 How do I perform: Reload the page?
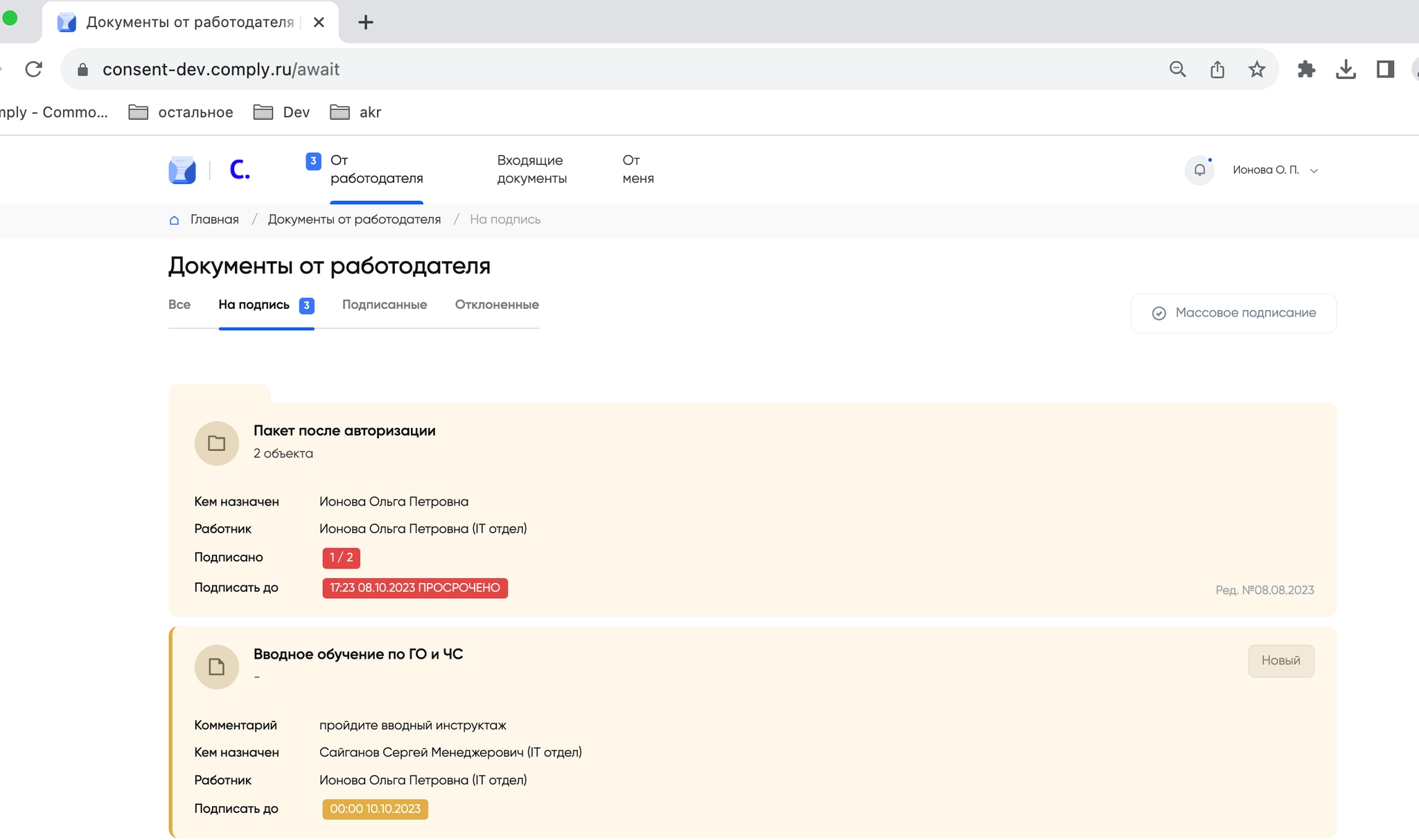click(x=33, y=69)
